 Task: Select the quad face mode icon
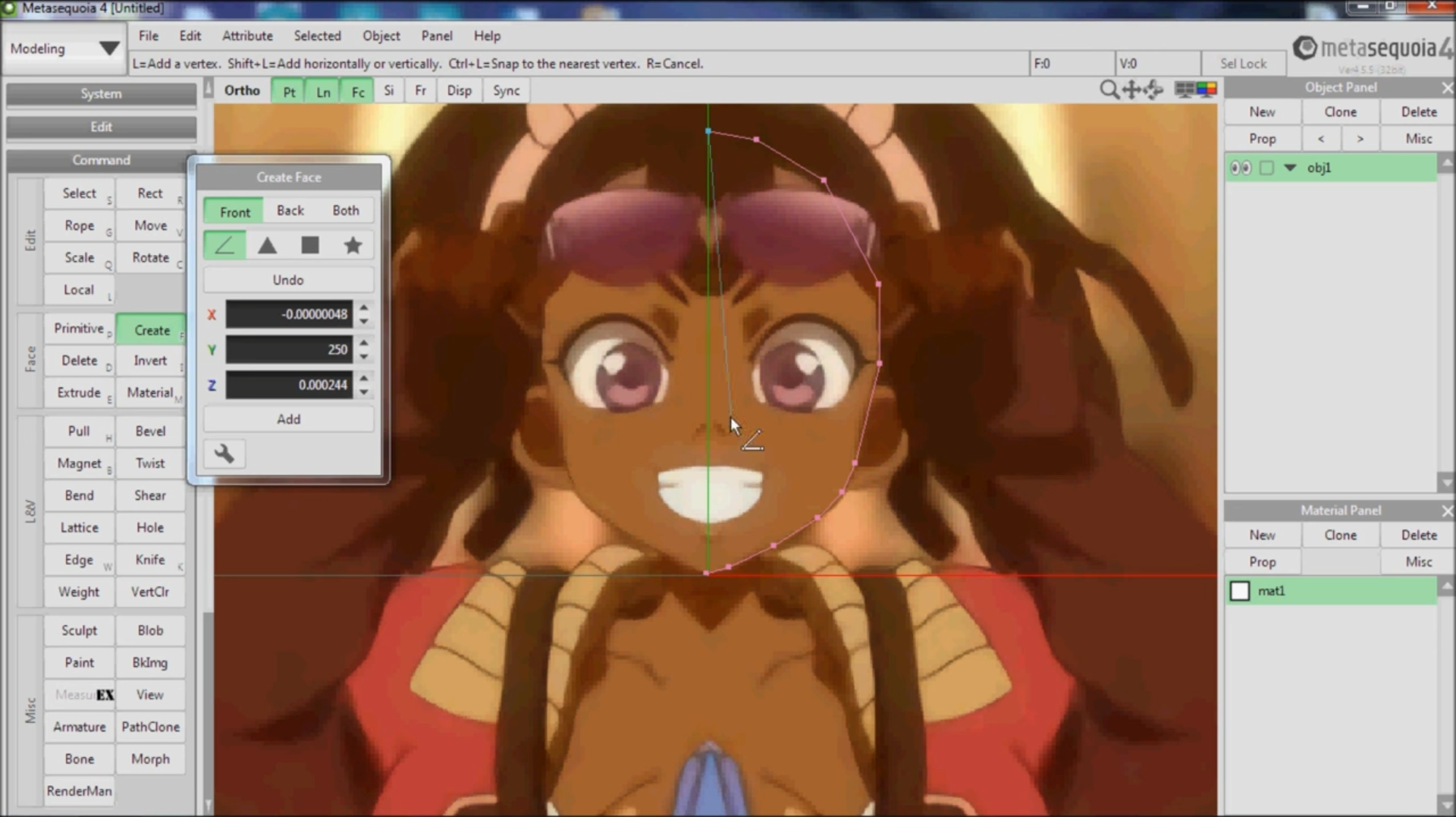point(310,246)
